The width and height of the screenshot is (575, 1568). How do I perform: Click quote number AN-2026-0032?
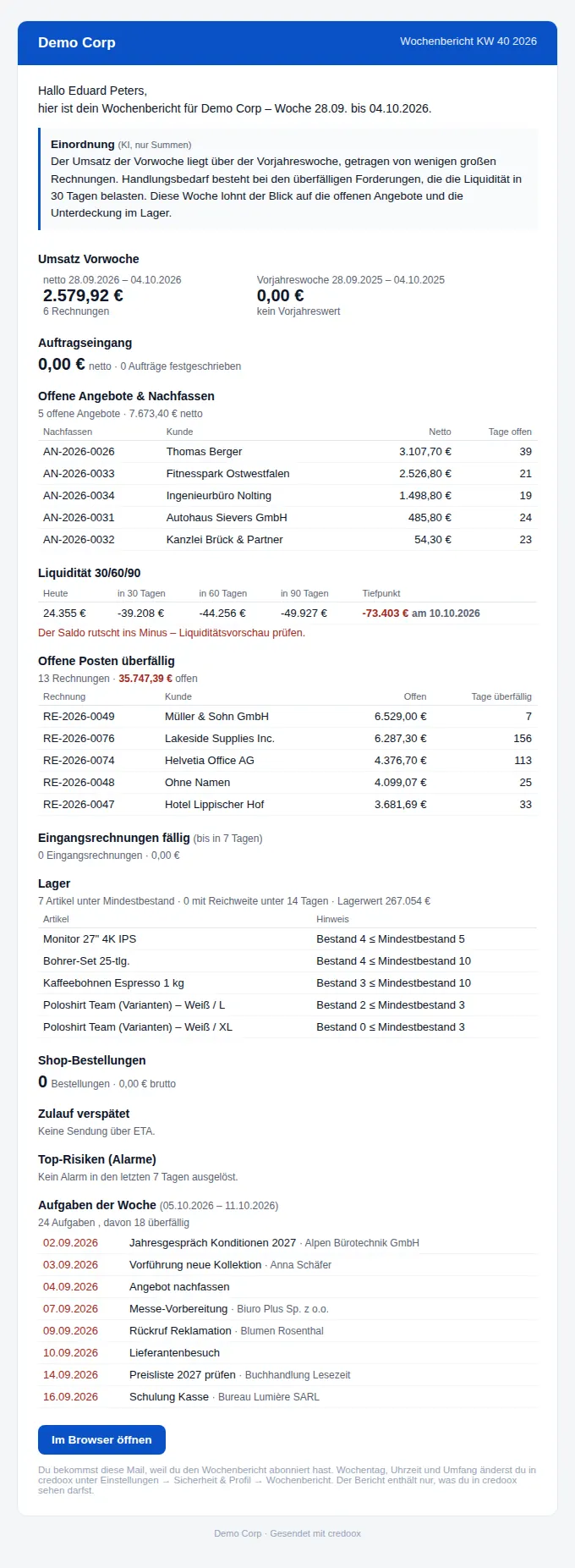79,539
